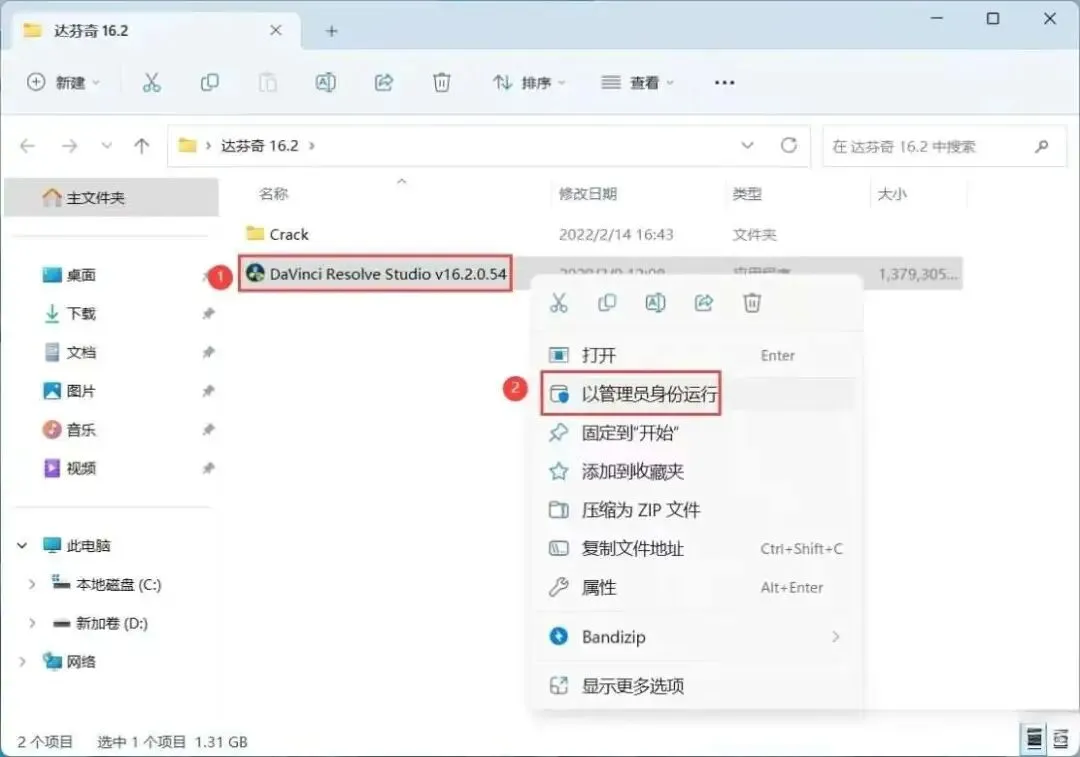1080x757 pixels.
Task: Unpin 下载 using its pin icon
Action: [x=207, y=314]
